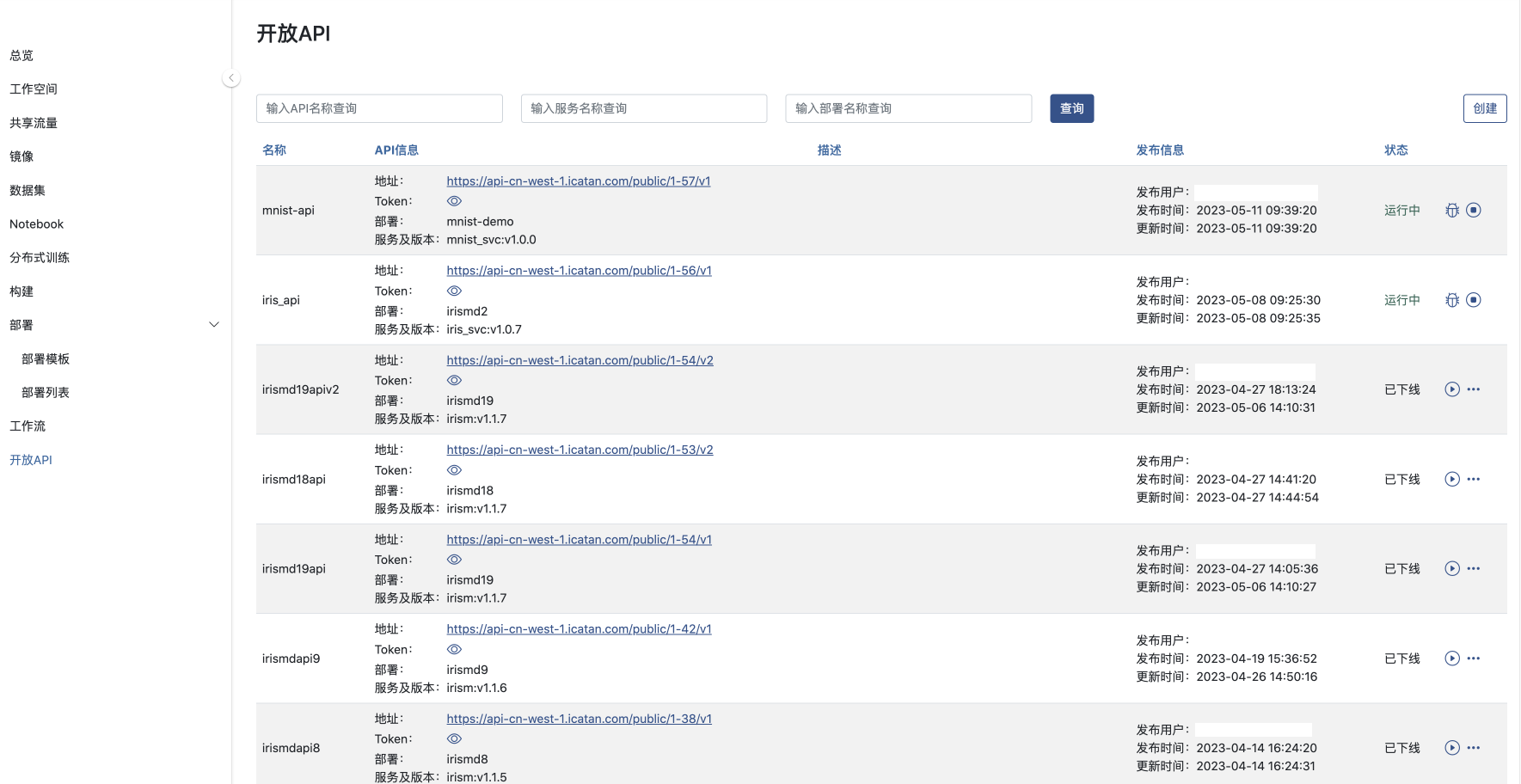1521x784 pixels.
Task: Stop the running iris_api service
Action: point(1474,300)
